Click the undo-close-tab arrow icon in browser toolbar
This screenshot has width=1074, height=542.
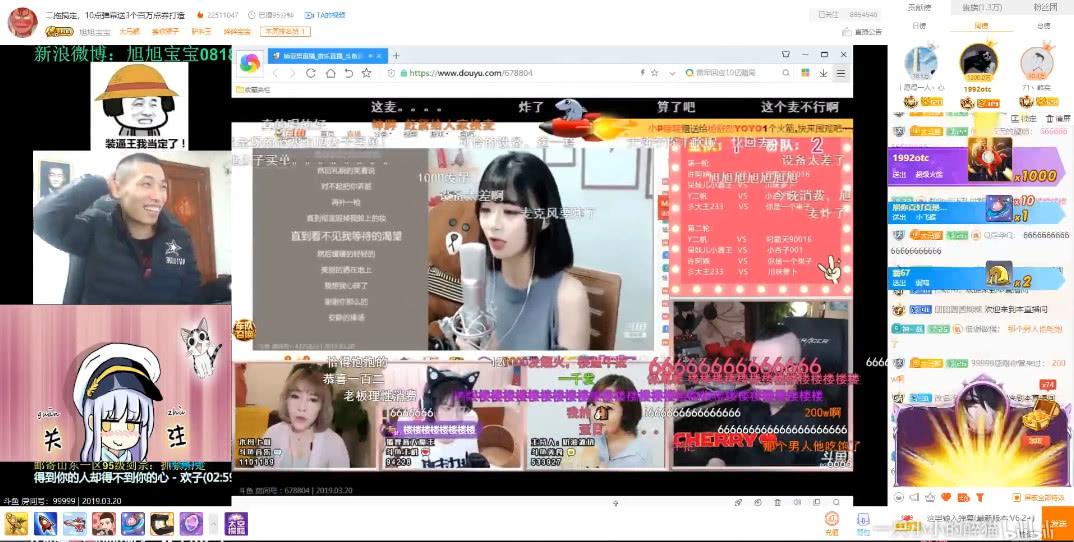click(348, 73)
